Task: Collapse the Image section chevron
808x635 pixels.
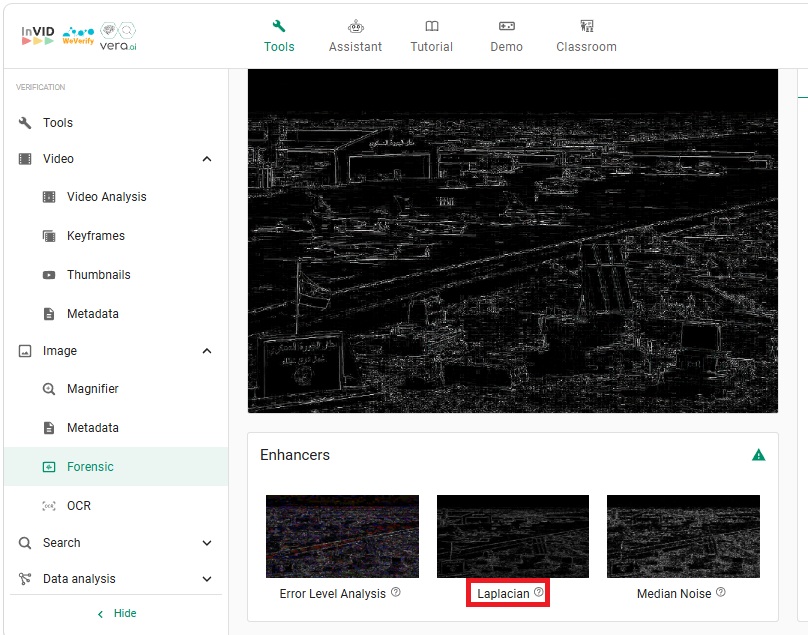Action: 207,351
